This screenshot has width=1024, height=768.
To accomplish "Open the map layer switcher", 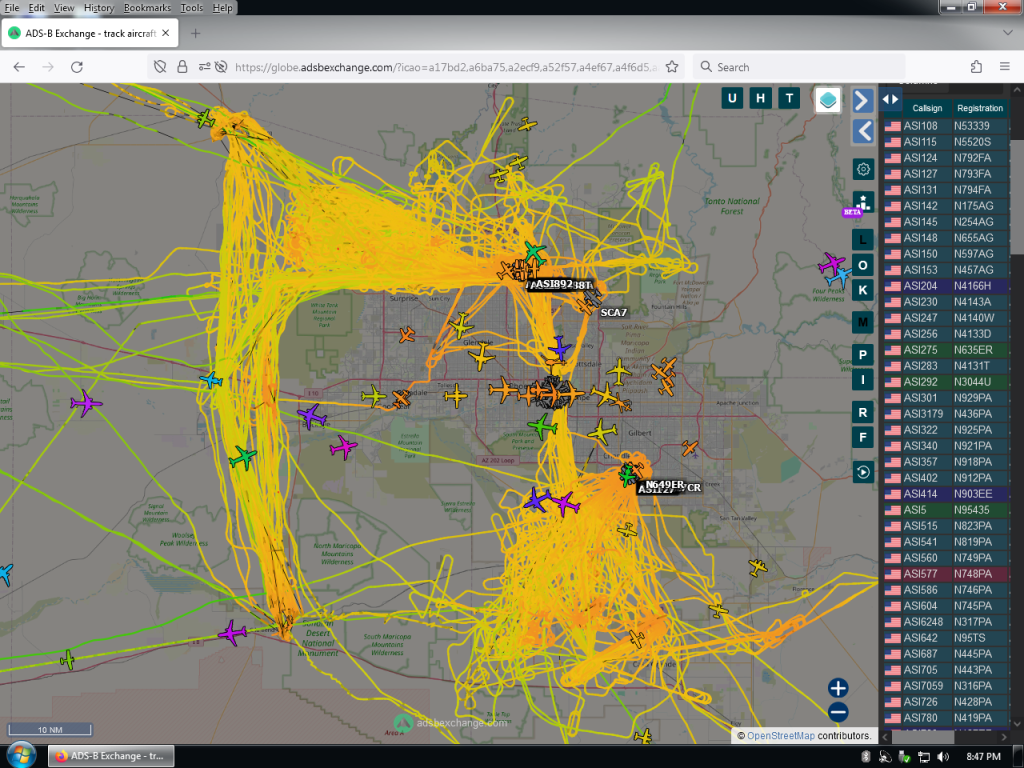I will (827, 100).
